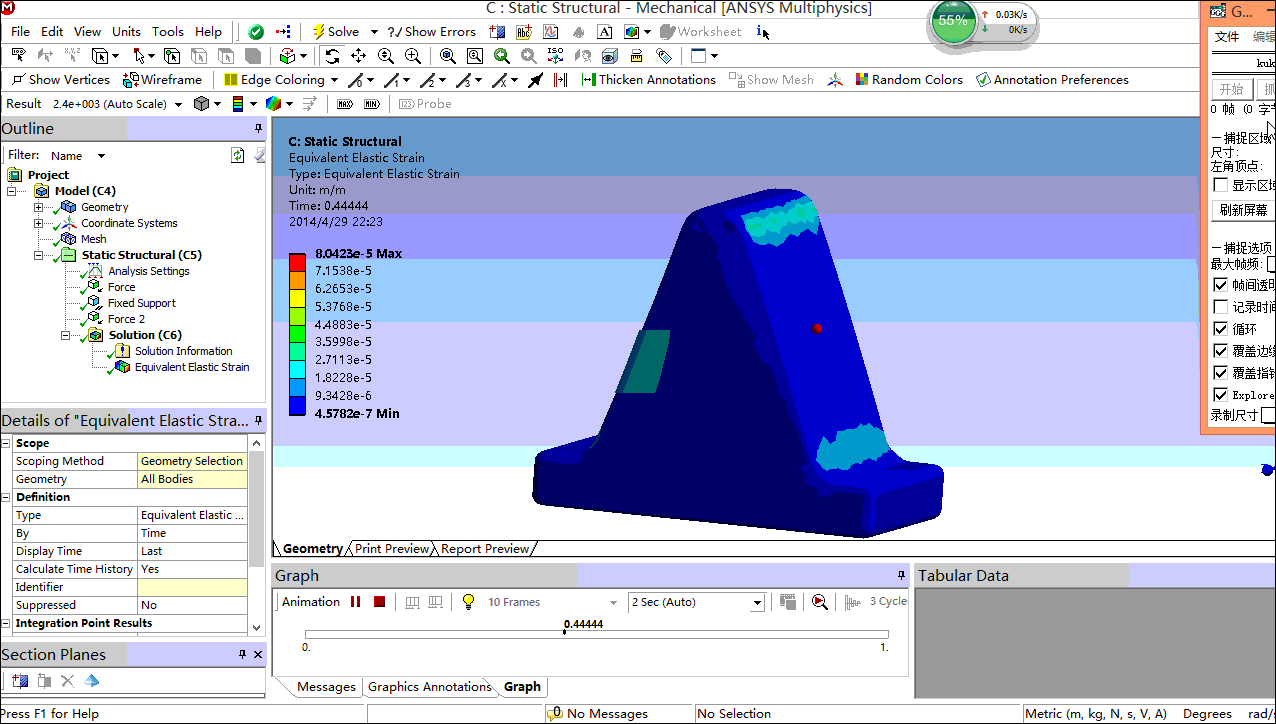The height and width of the screenshot is (724, 1276).
Task: Click the 刷新屏幕 button
Action: tap(1244, 210)
